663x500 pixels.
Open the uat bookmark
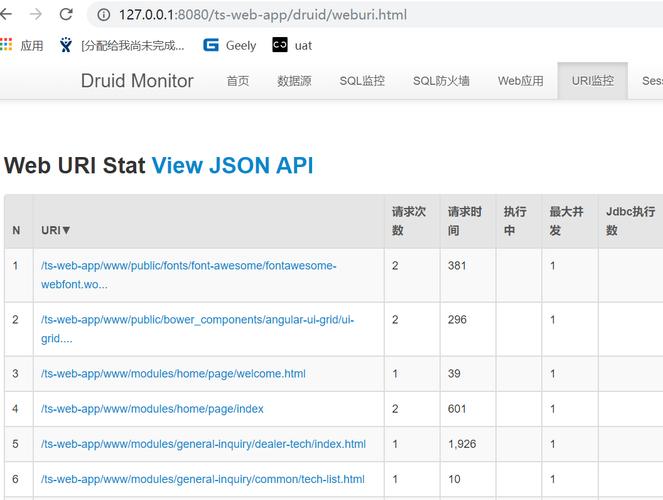(292, 45)
